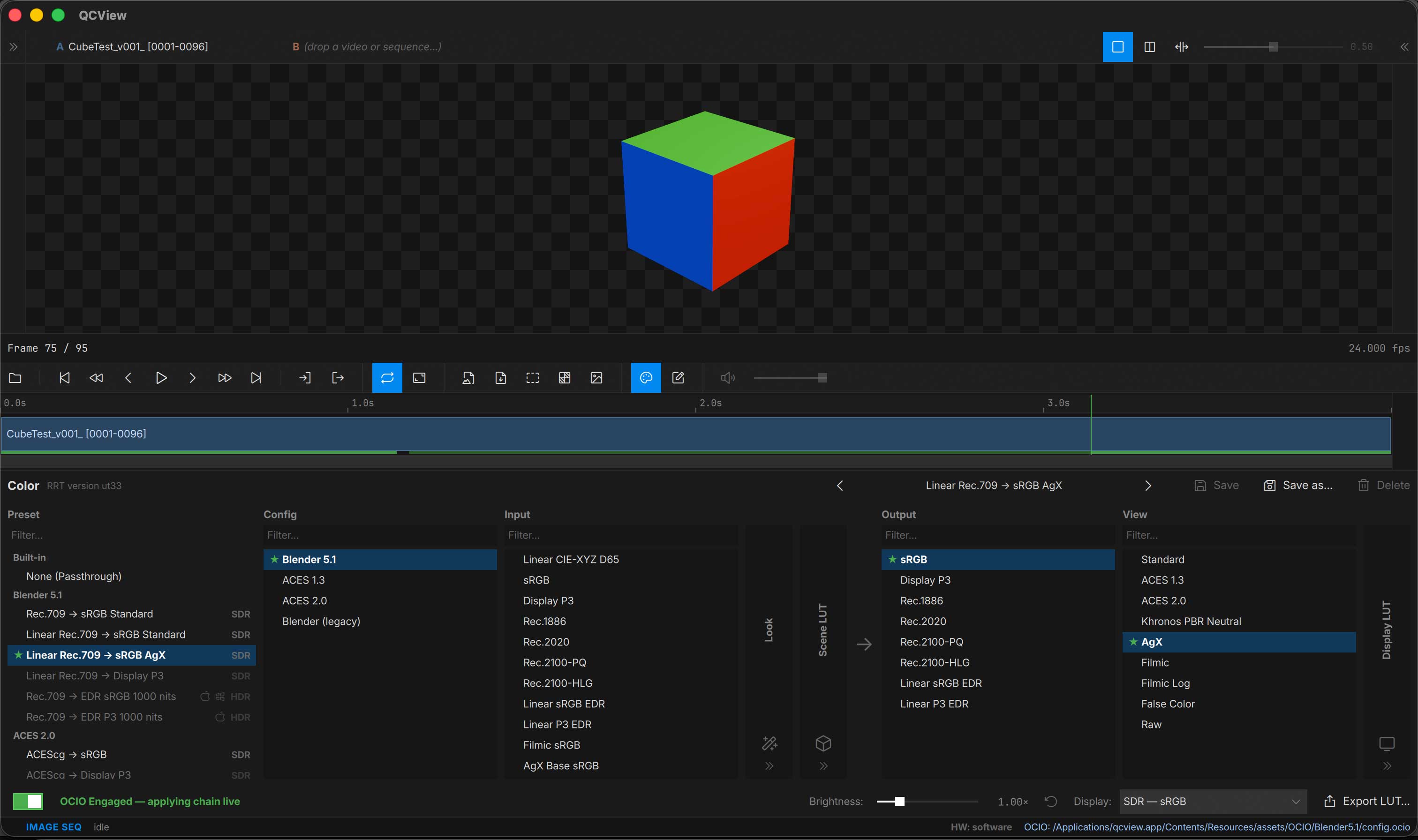1418x840 pixels.
Task: Toggle loop playback
Action: [387, 377]
